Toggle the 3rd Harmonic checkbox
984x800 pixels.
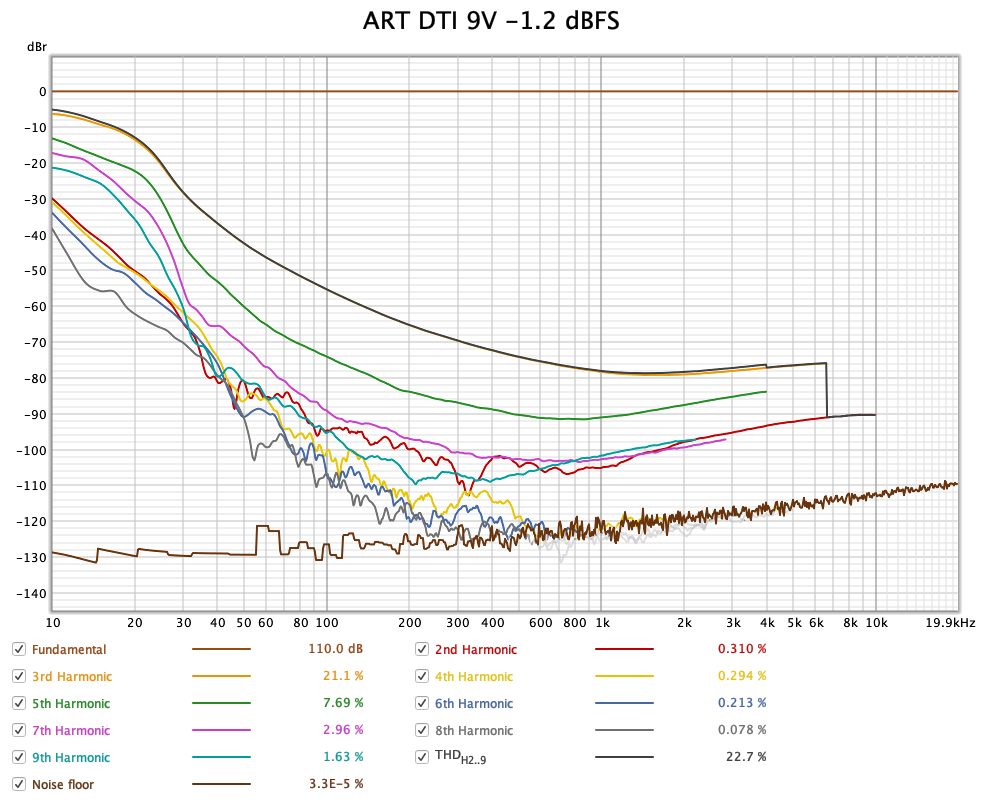tap(19, 676)
